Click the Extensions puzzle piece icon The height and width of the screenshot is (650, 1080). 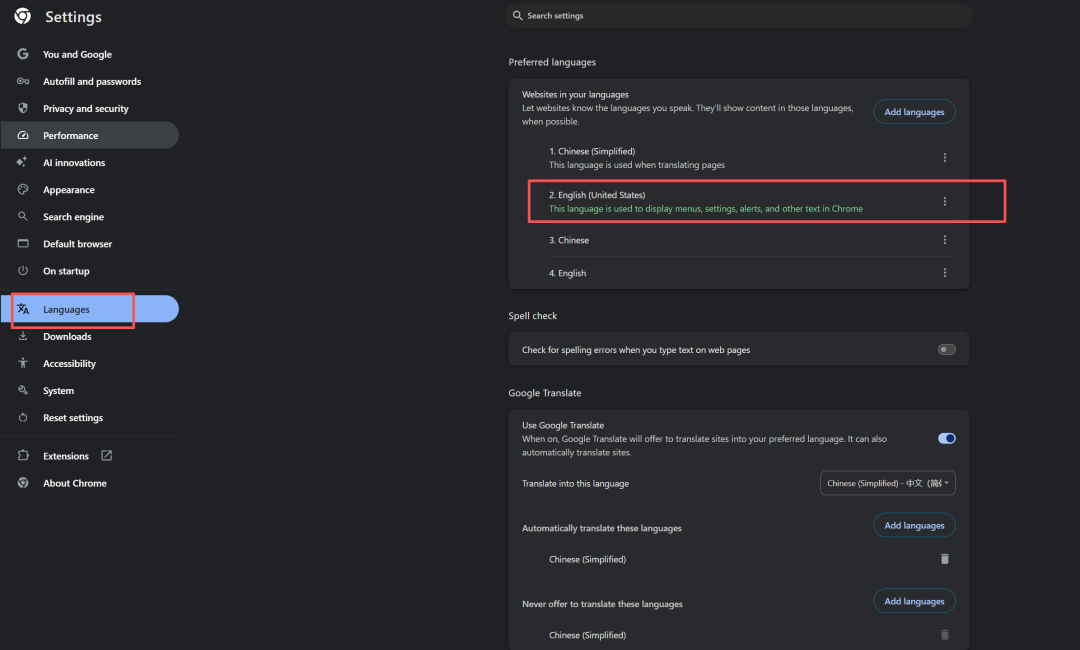click(23, 456)
